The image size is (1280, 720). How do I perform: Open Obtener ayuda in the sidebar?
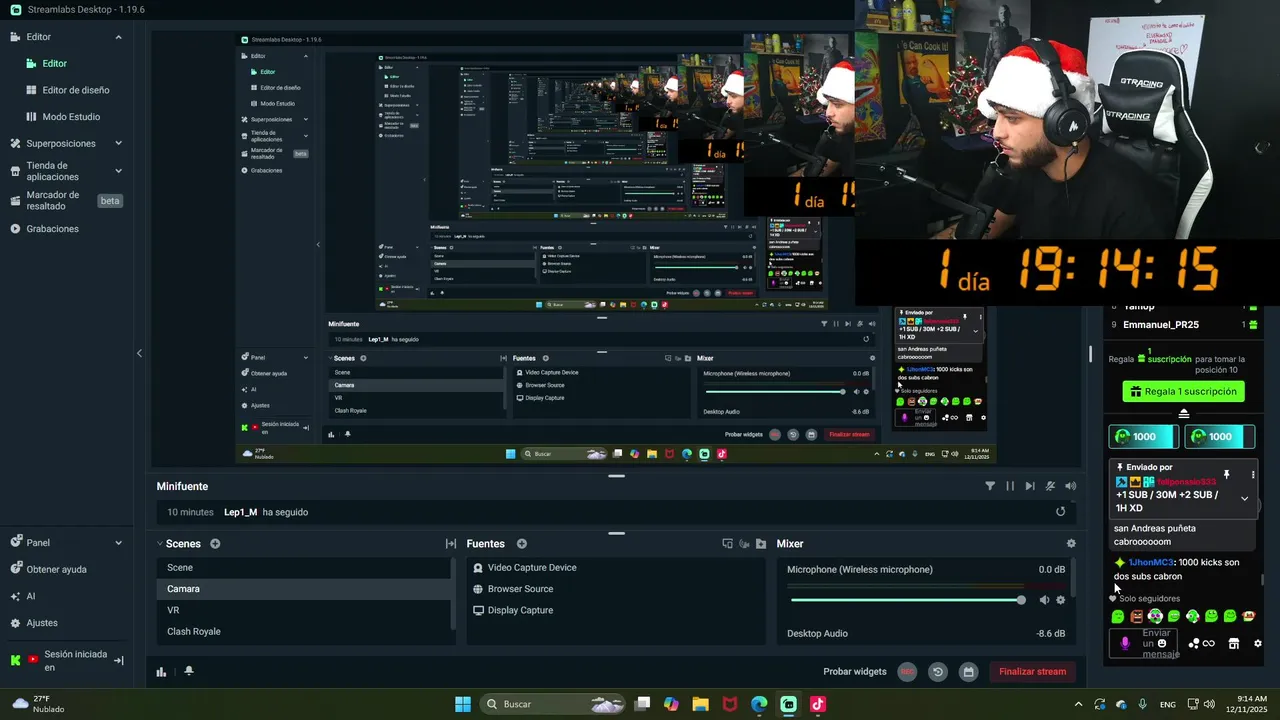(x=56, y=570)
